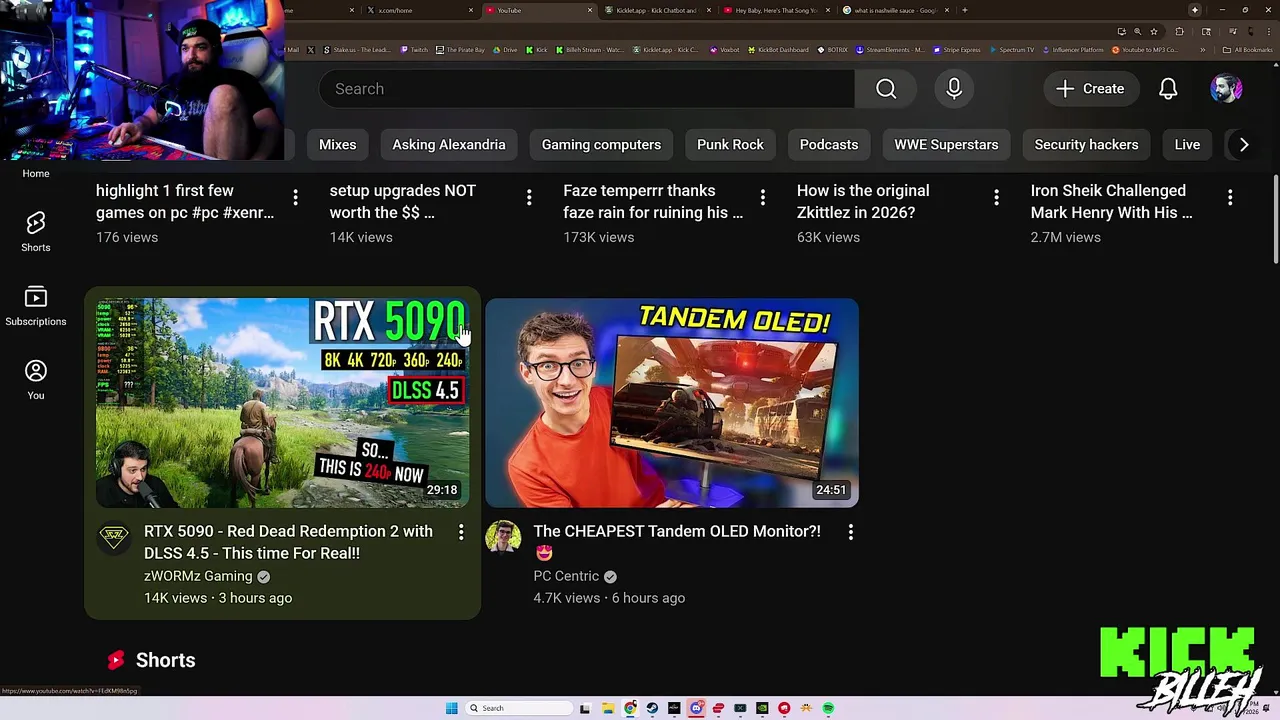Image resolution: width=1280 pixels, height=720 pixels.
Task: Open the TANDEM OLED video thumbnail
Action: coord(672,403)
